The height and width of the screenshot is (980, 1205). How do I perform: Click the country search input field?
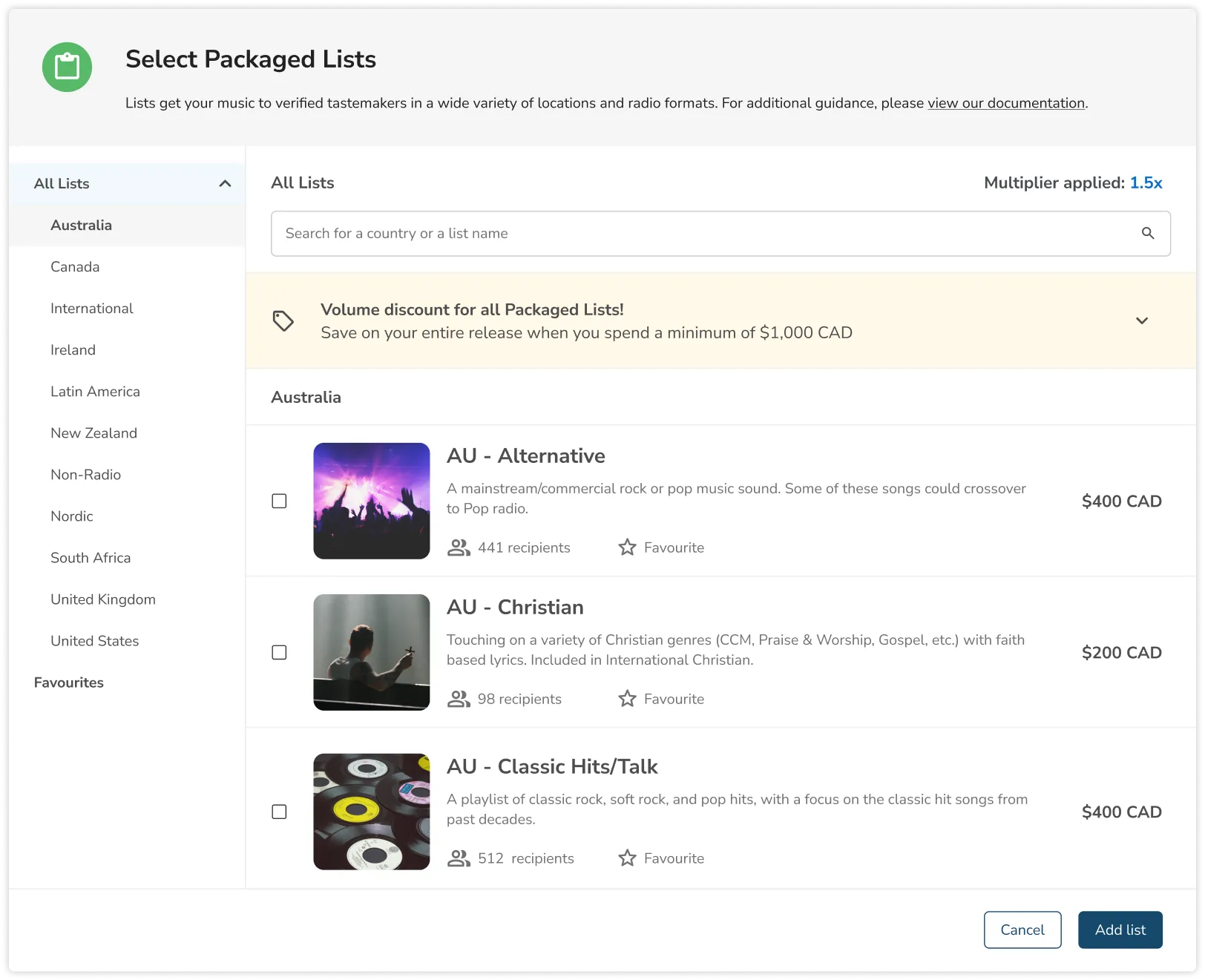point(668,233)
